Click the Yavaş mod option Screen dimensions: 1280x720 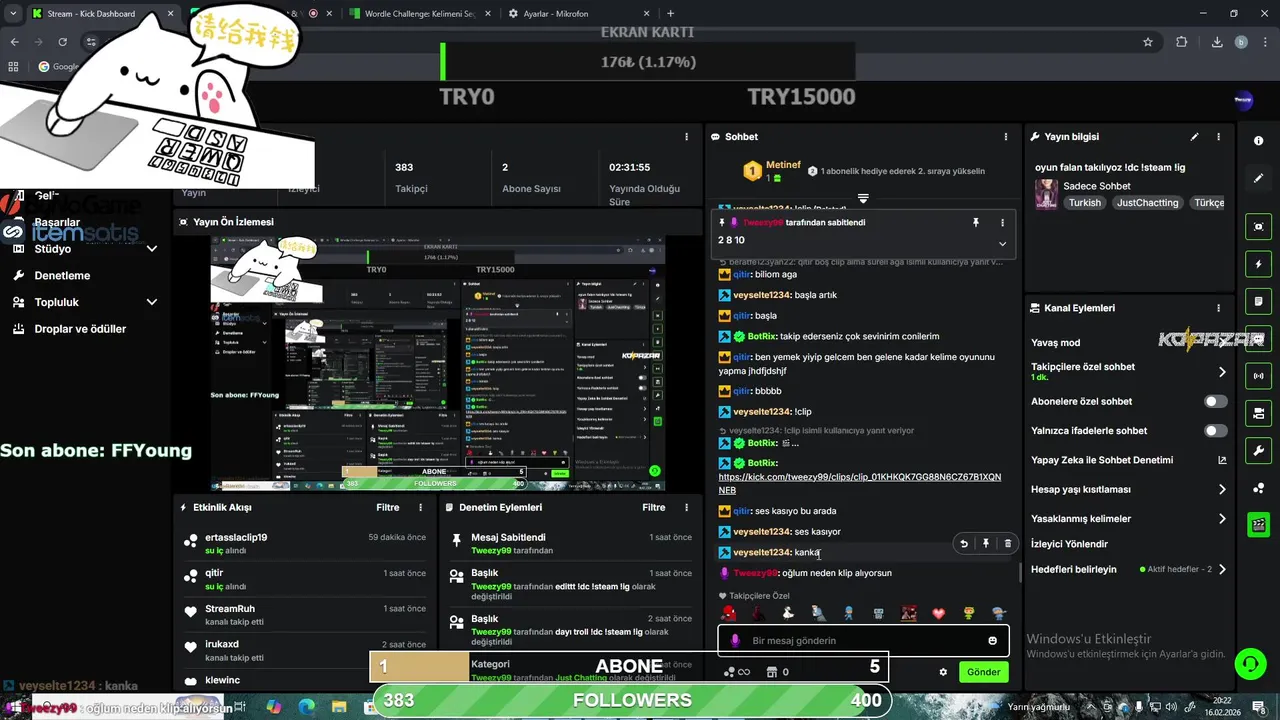tap(1055, 343)
